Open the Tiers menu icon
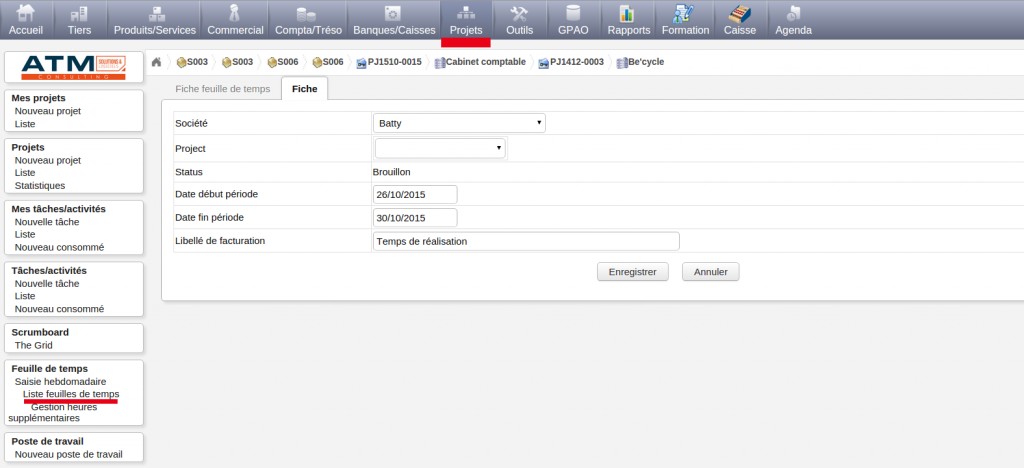This screenshot has width=1024, height=468. (x=79, y=13)
